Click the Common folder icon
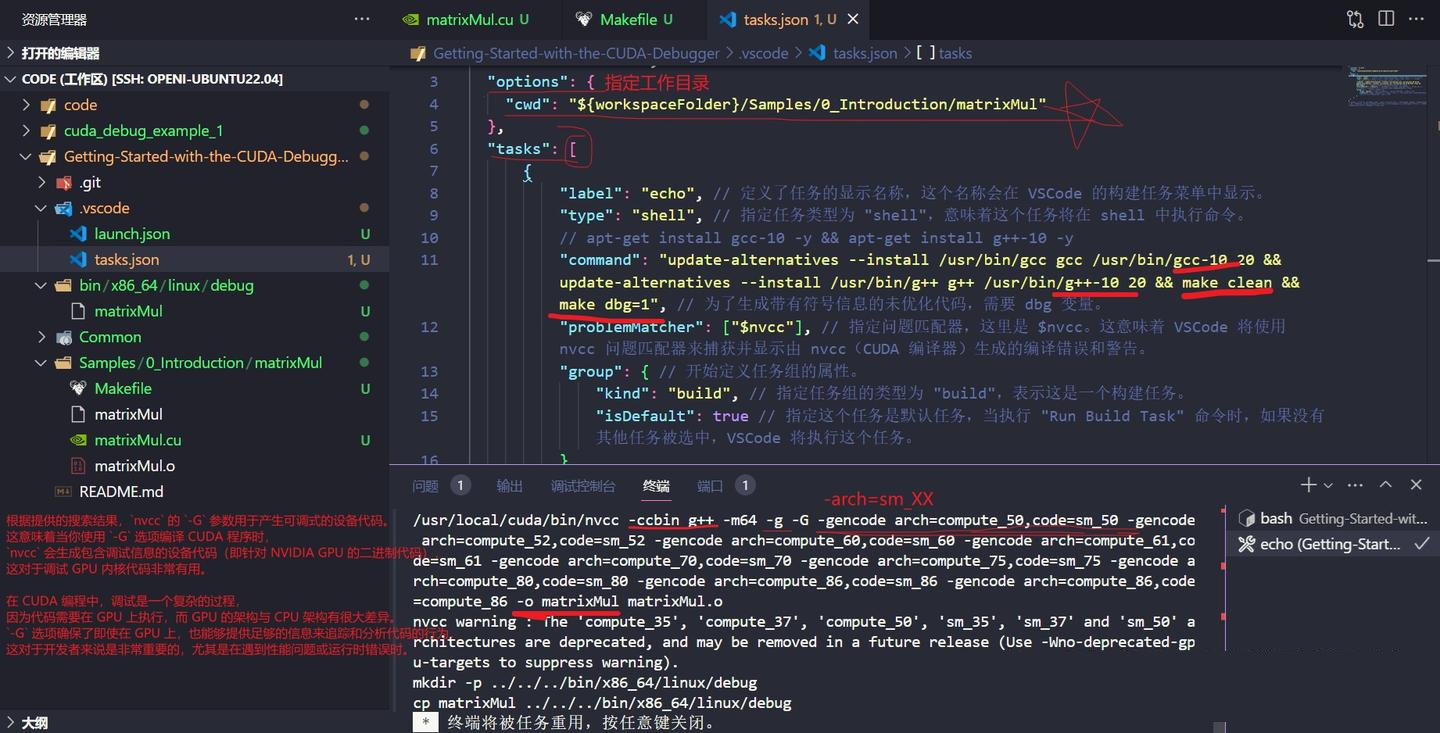1440x733 pixels. coord(63,337)
